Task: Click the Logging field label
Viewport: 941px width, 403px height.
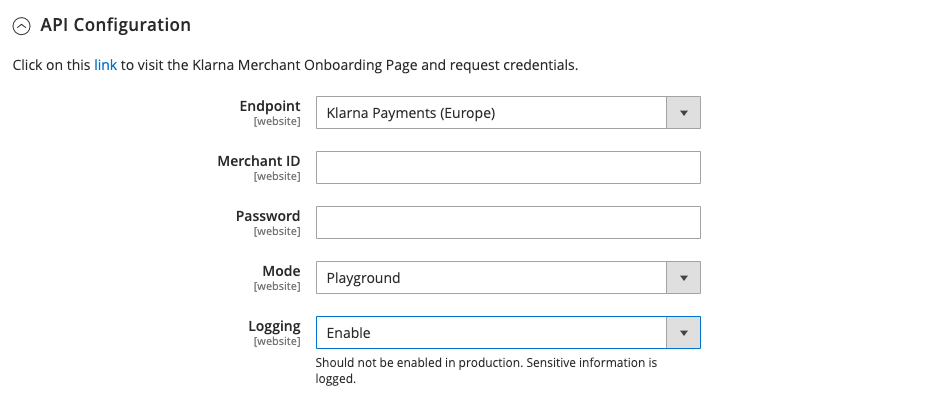Action: [274, 326]
